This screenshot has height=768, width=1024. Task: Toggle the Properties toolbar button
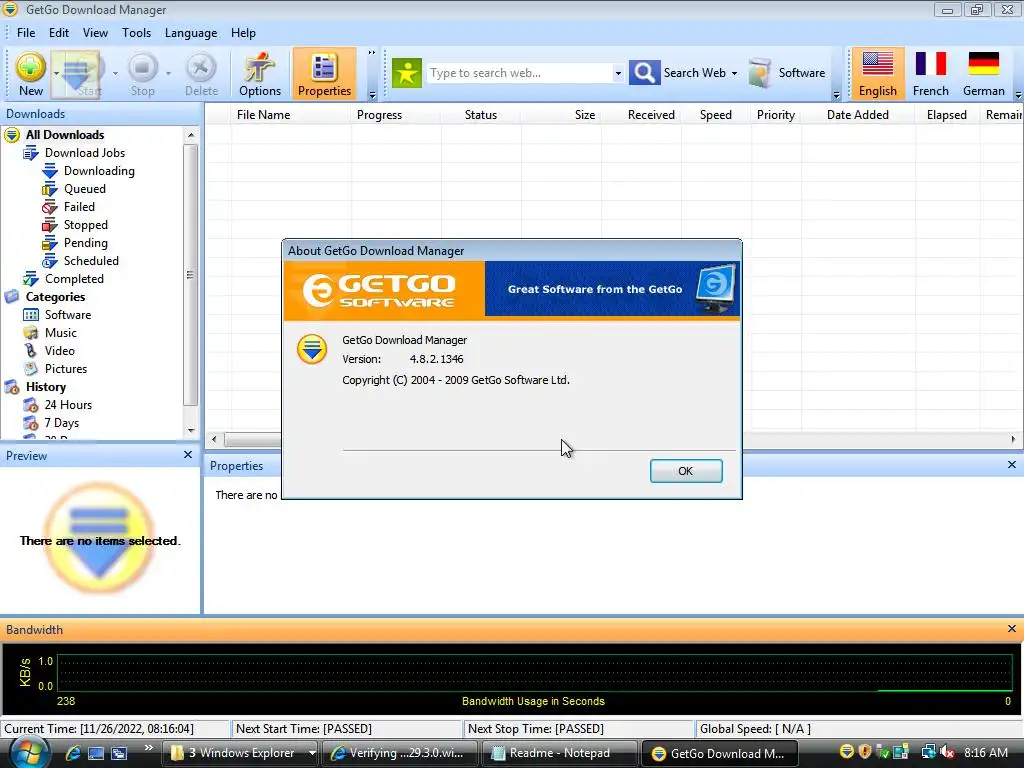pos(325,74)
